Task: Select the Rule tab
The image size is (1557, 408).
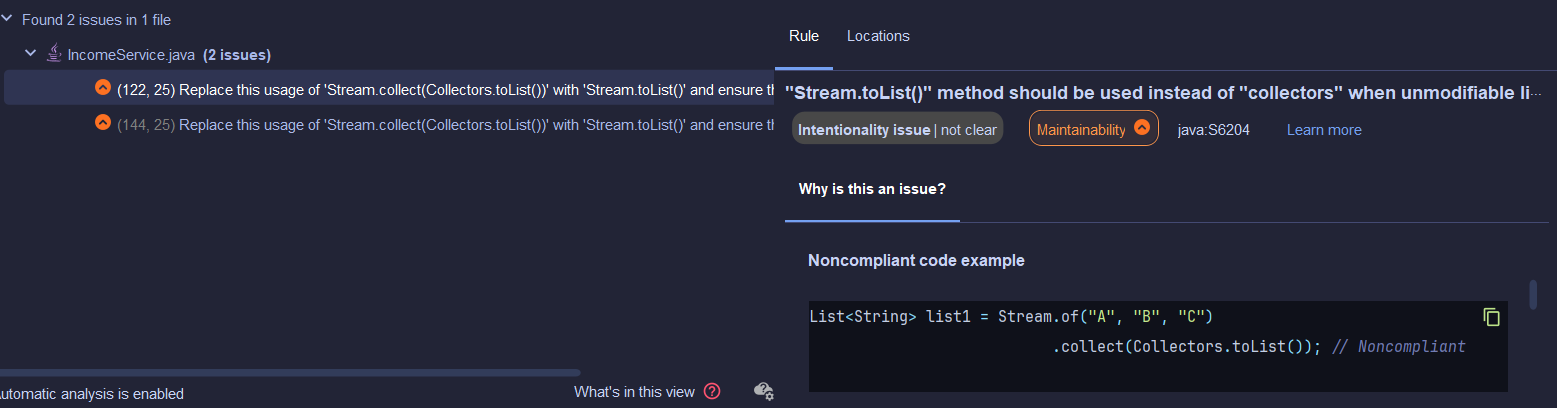Action: (x=804, y=36)
